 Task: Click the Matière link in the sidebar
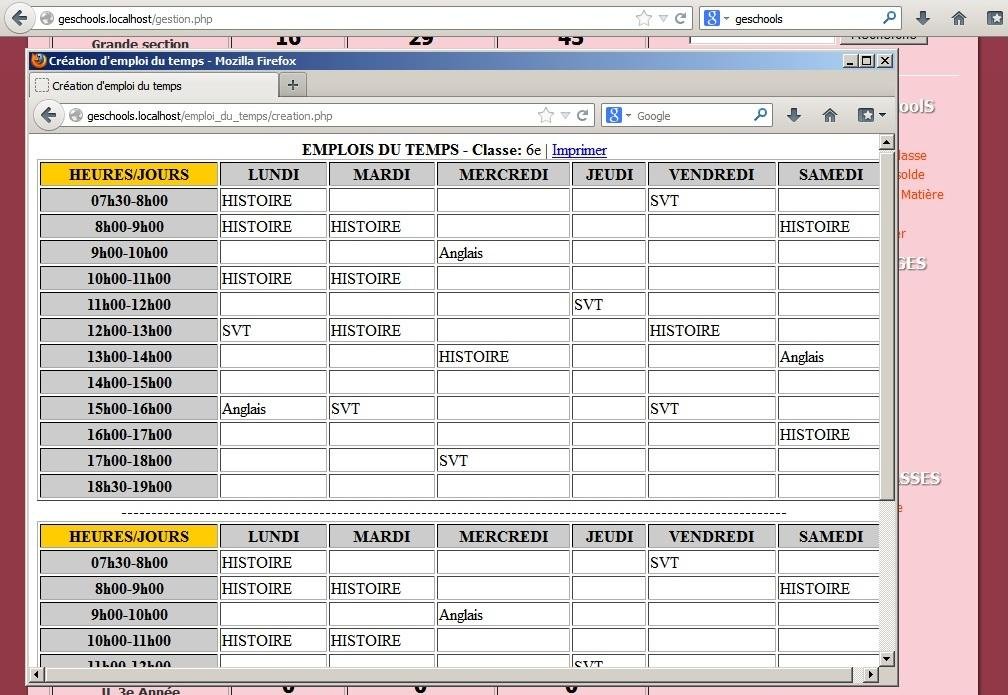coord(922,194)
